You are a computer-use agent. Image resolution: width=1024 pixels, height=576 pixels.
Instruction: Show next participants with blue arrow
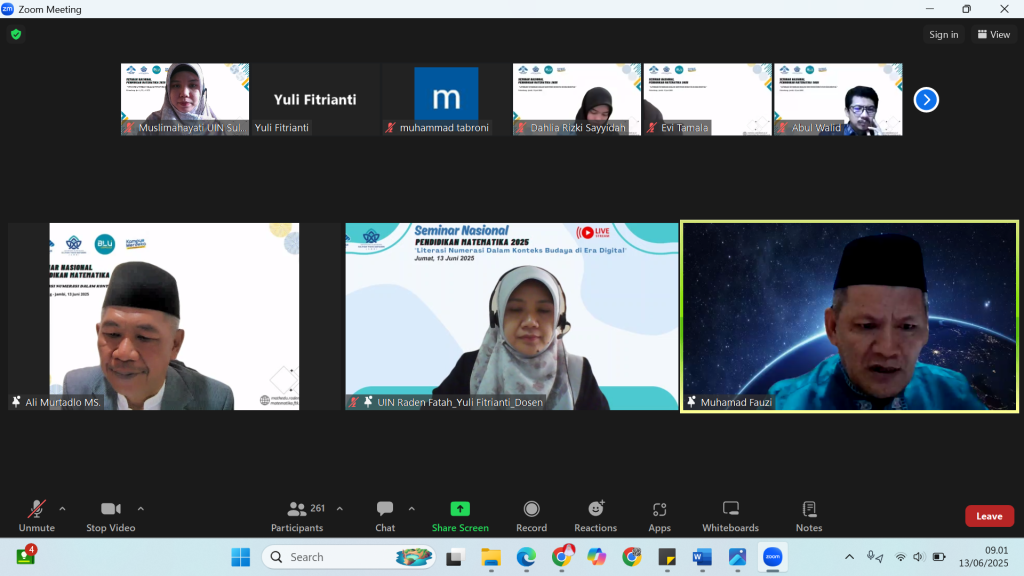(926, 100)
